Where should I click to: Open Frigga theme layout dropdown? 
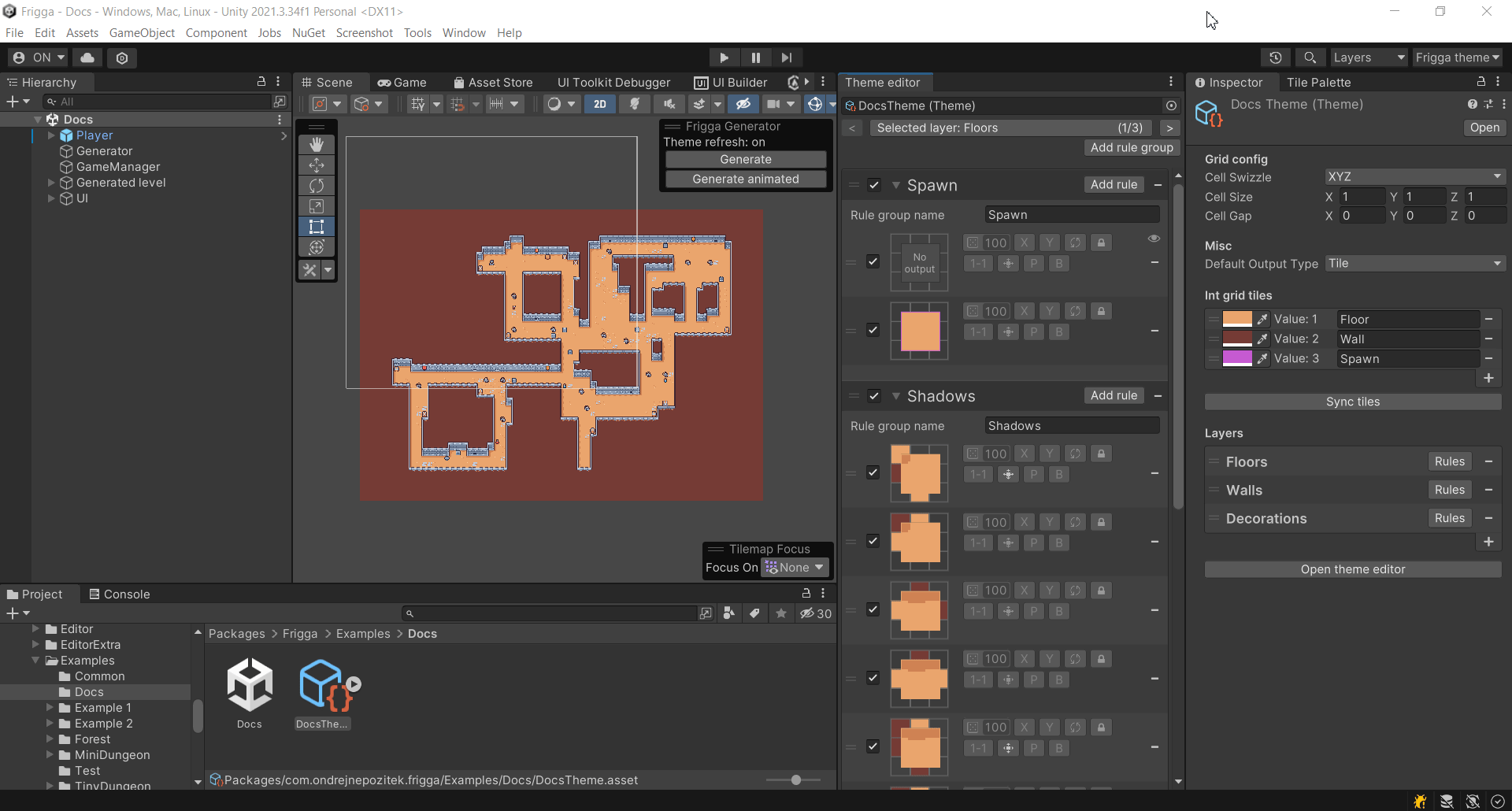(x=1457, y=57)
